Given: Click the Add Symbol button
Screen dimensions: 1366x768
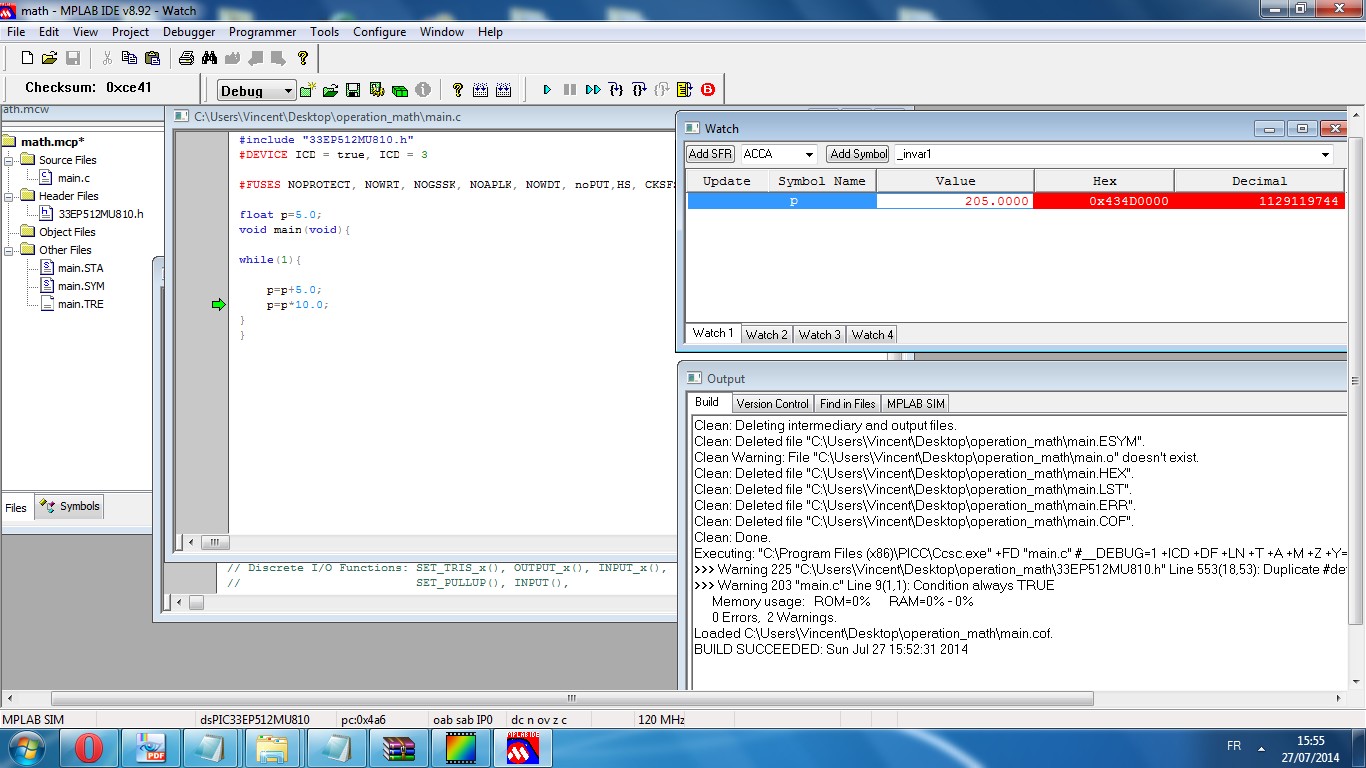Looking at the screenshot, I should click(x=858, y=154).
